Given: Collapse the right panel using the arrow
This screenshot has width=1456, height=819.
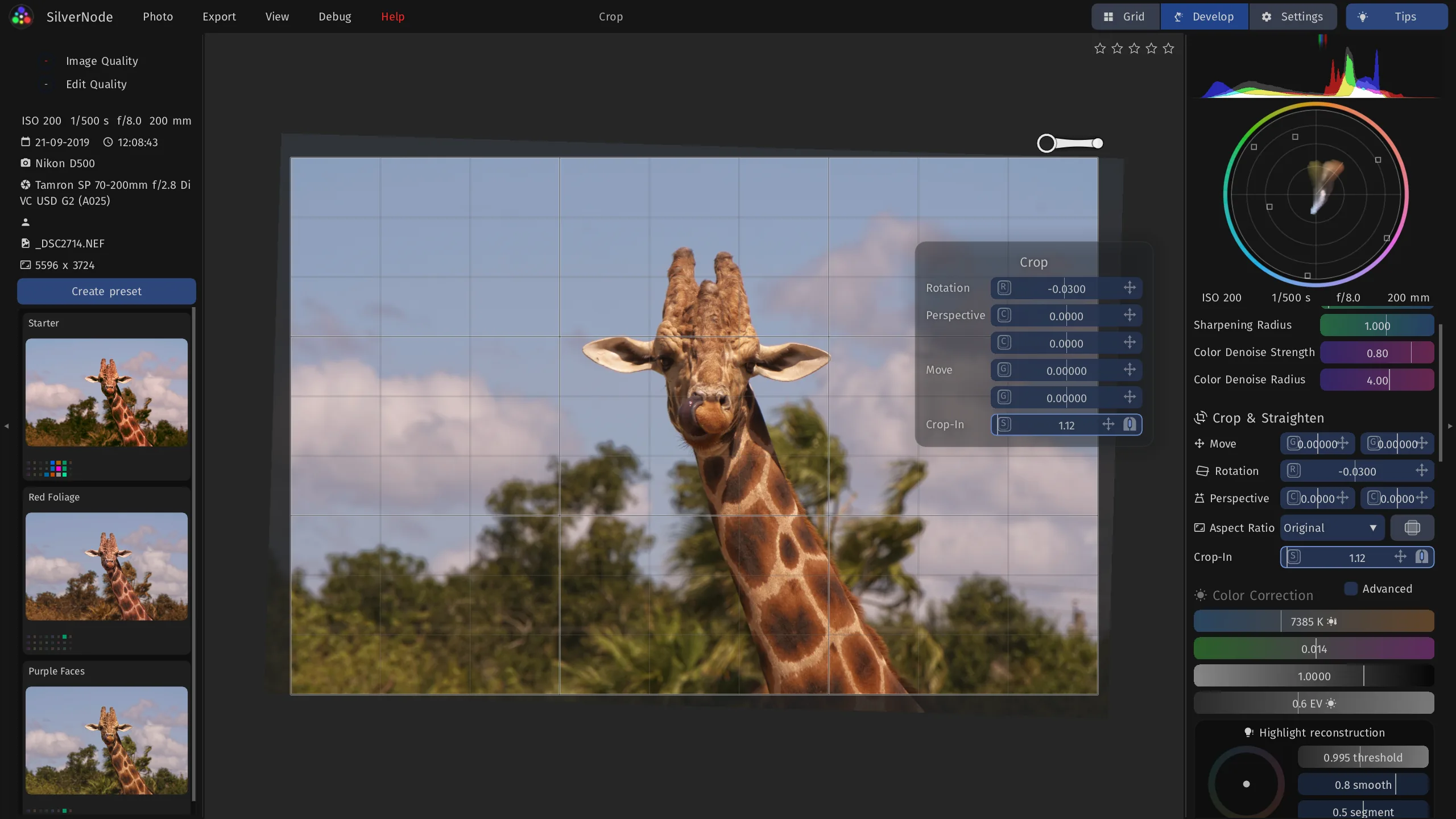Looking at the screenshot, I should (1450, 425).
